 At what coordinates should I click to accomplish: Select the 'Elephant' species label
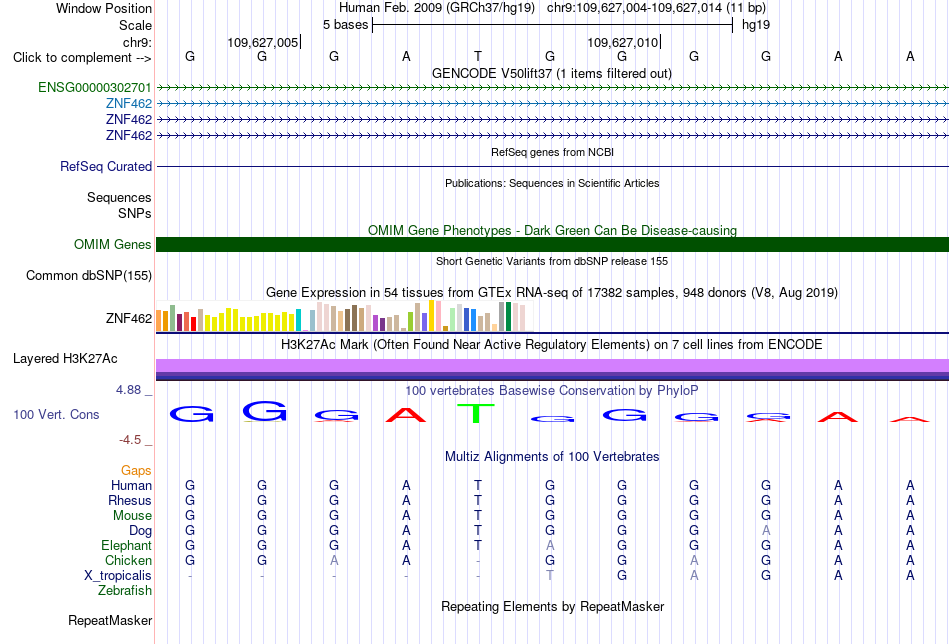[x=126, y=545]
